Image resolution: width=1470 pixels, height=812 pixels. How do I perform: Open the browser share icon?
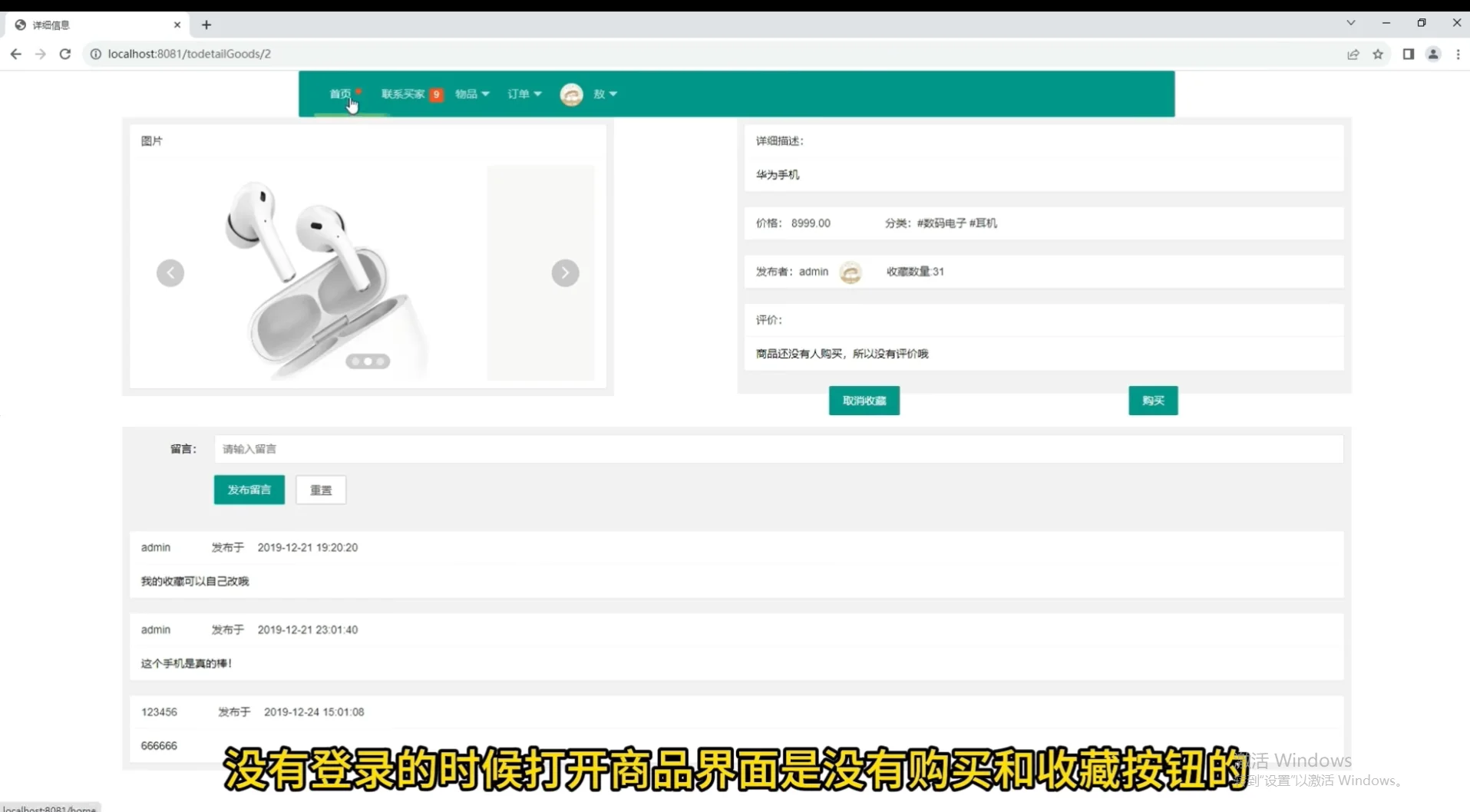(1353, 54)
